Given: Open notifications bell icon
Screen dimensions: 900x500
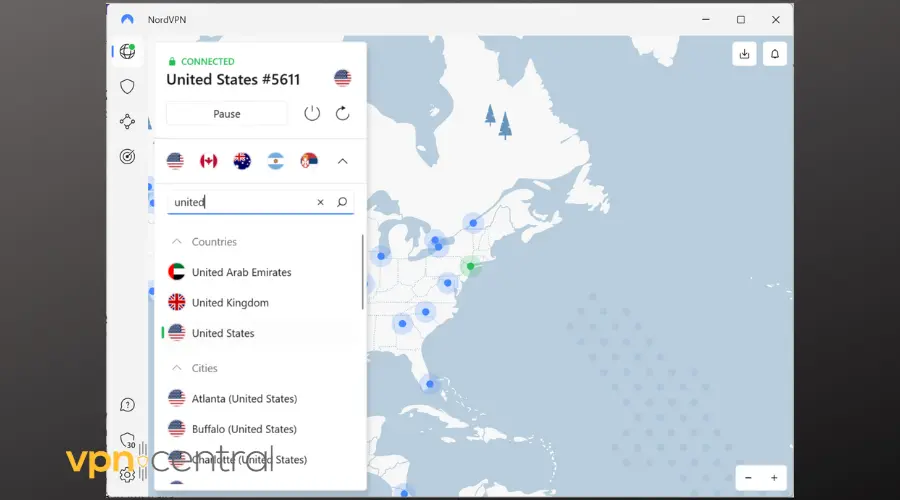Looking at the screenshot, I should 774,54.
